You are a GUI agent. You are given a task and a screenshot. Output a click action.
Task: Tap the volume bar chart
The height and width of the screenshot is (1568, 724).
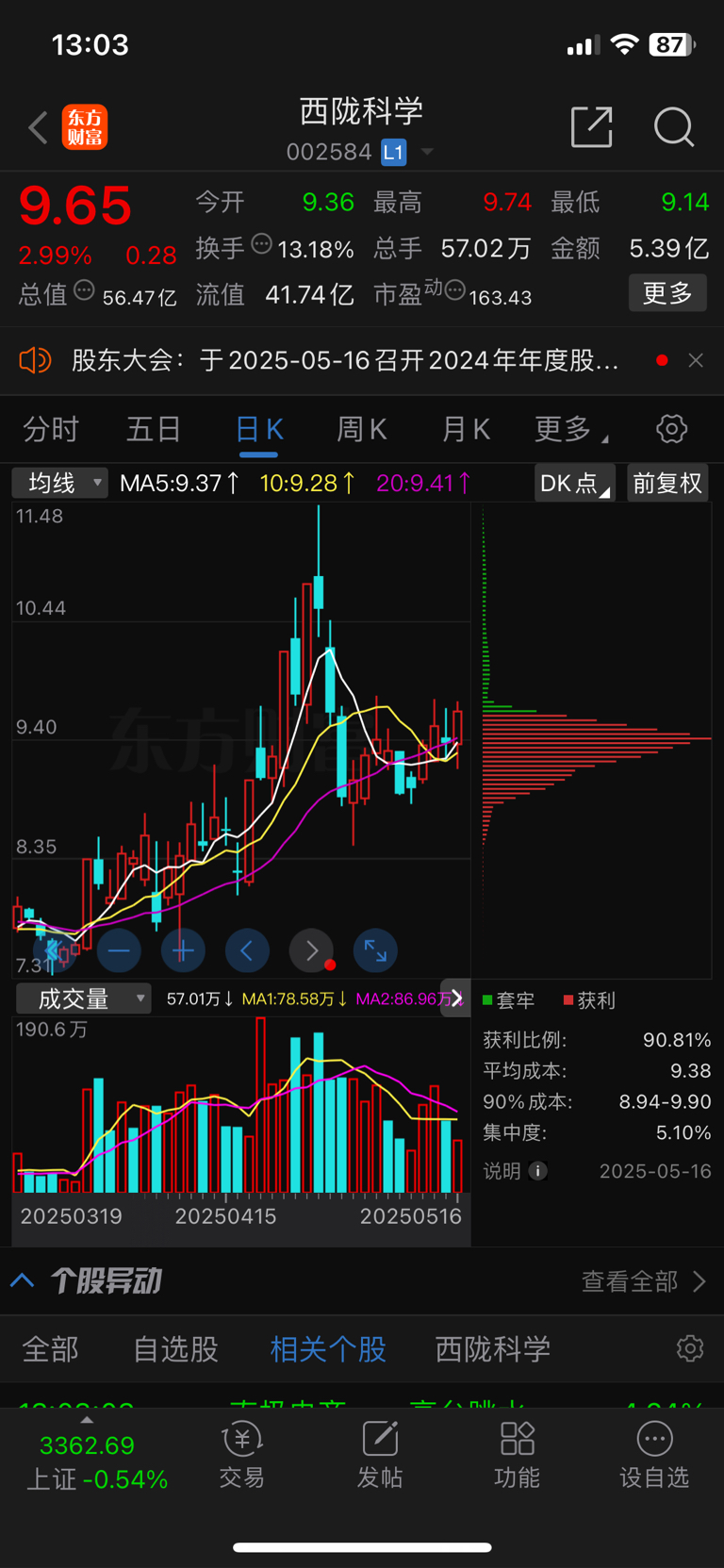240,1105
